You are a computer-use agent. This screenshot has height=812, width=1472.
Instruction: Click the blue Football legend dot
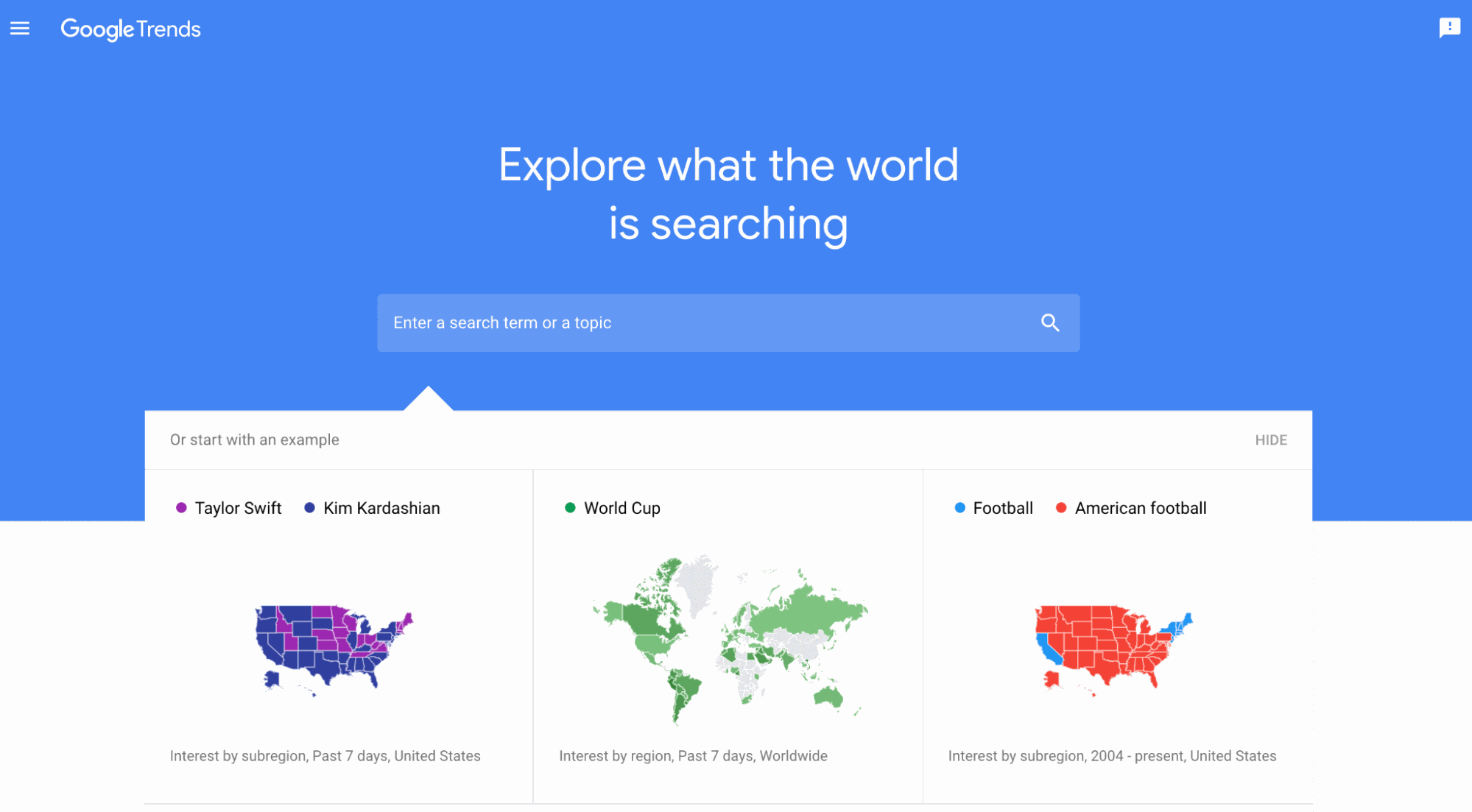tap(959, 508)
